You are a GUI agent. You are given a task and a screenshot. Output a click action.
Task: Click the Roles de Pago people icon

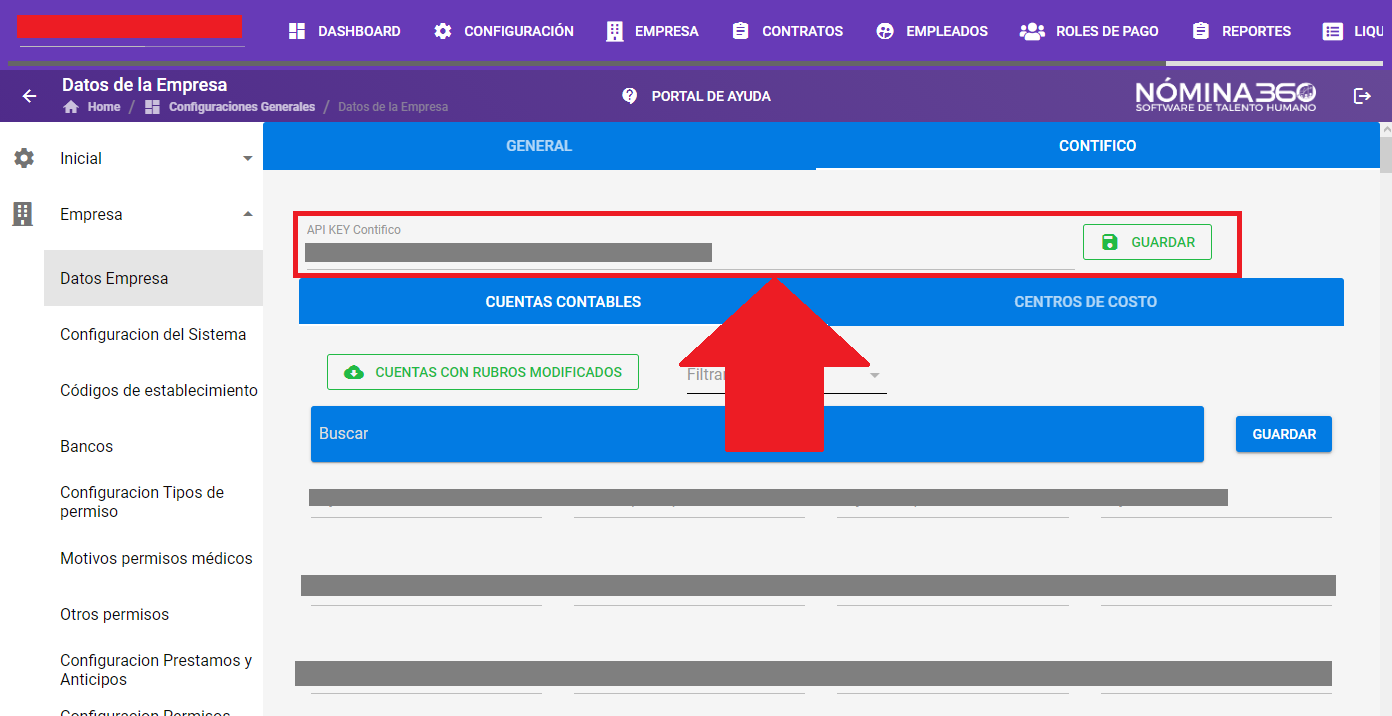[1032, 31]
